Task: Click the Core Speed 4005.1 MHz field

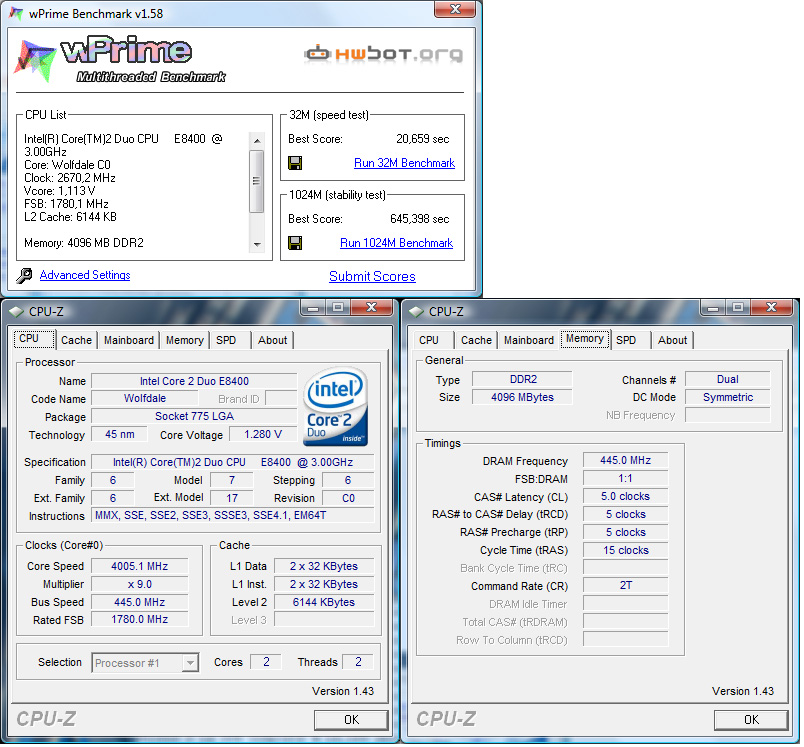Action: pos(139,566)
